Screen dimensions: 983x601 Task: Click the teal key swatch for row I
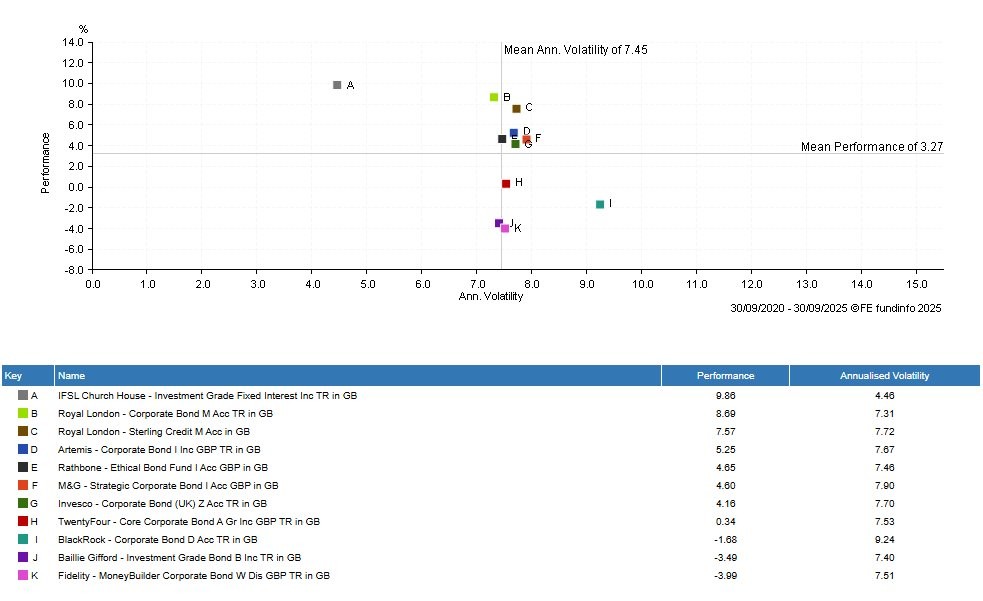[23, 540]
